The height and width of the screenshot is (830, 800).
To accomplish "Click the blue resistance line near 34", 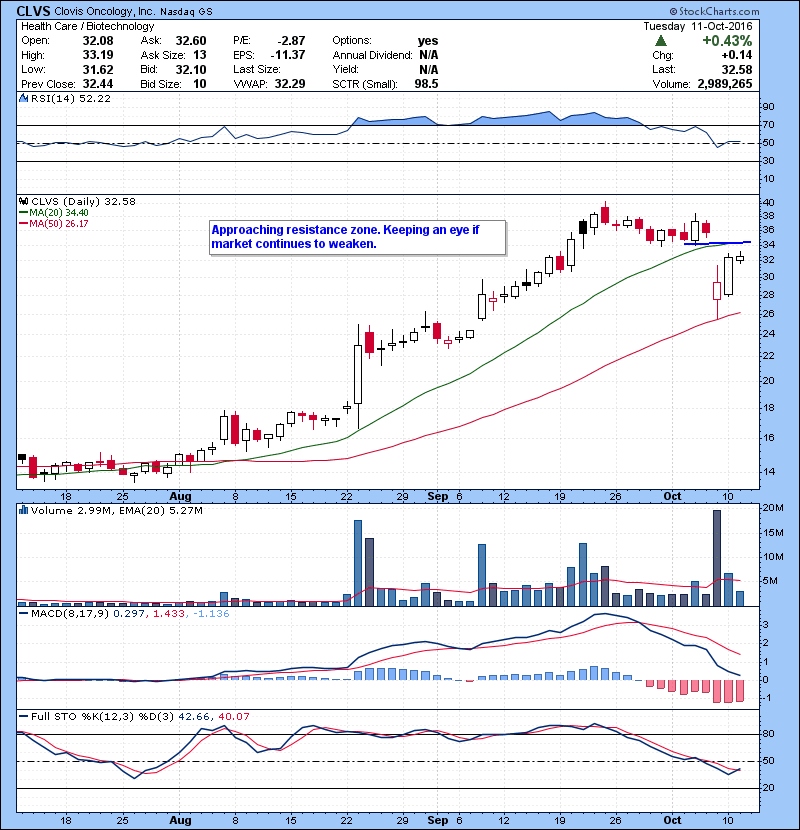I will 717,243.
